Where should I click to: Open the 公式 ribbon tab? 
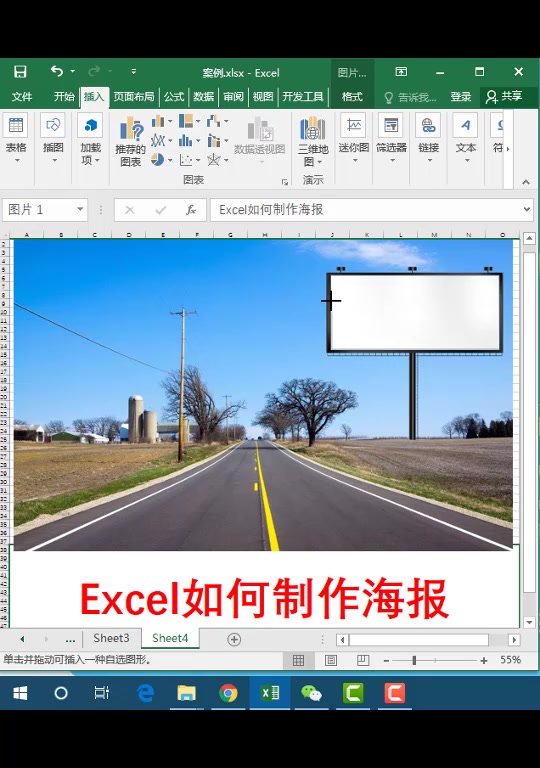pyautogui.click(x=174, y=96)
